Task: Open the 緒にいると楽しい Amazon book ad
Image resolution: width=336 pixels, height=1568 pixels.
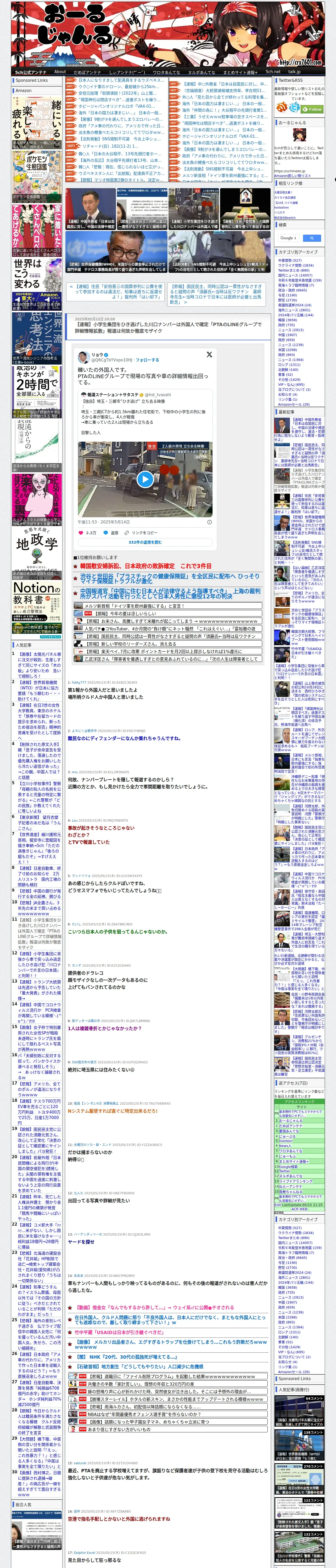Action: (37, 122)
